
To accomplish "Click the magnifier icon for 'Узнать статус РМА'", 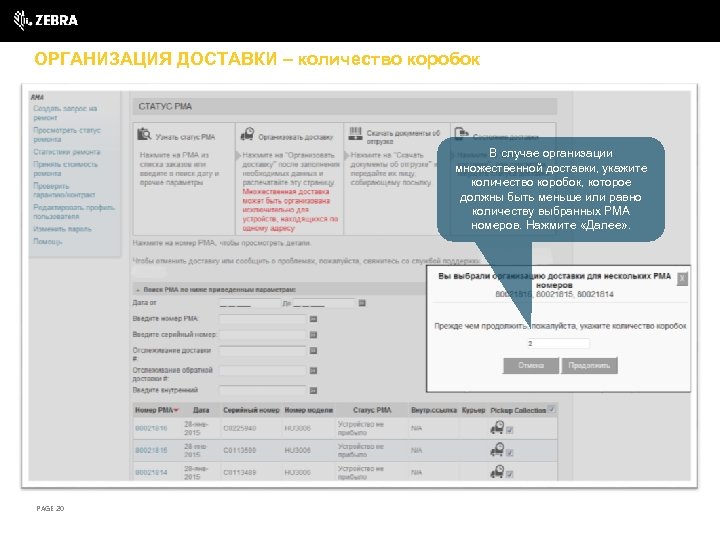I will (144, 134).
